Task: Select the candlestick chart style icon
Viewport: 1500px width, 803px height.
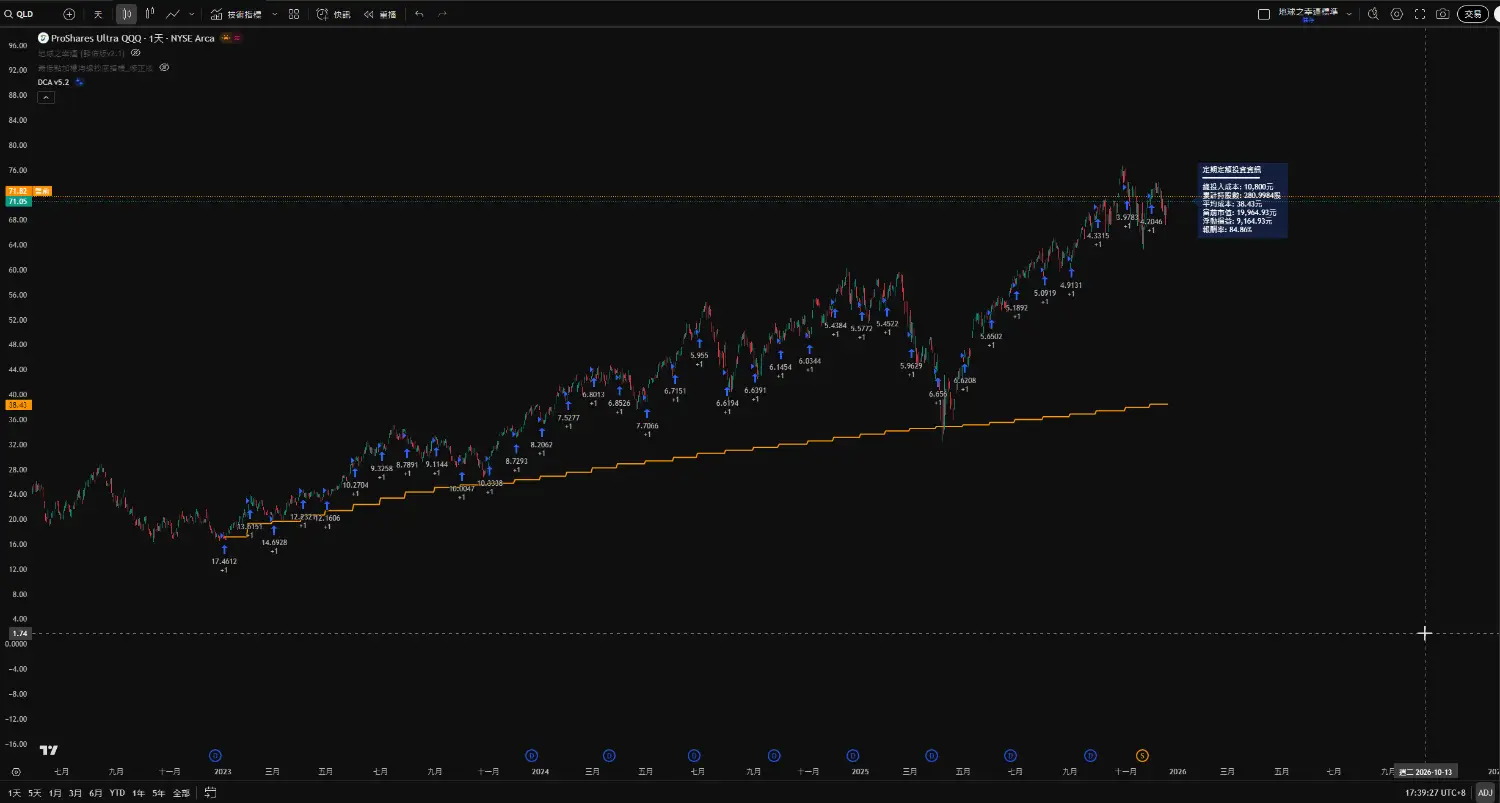Action: pos(126,14)
